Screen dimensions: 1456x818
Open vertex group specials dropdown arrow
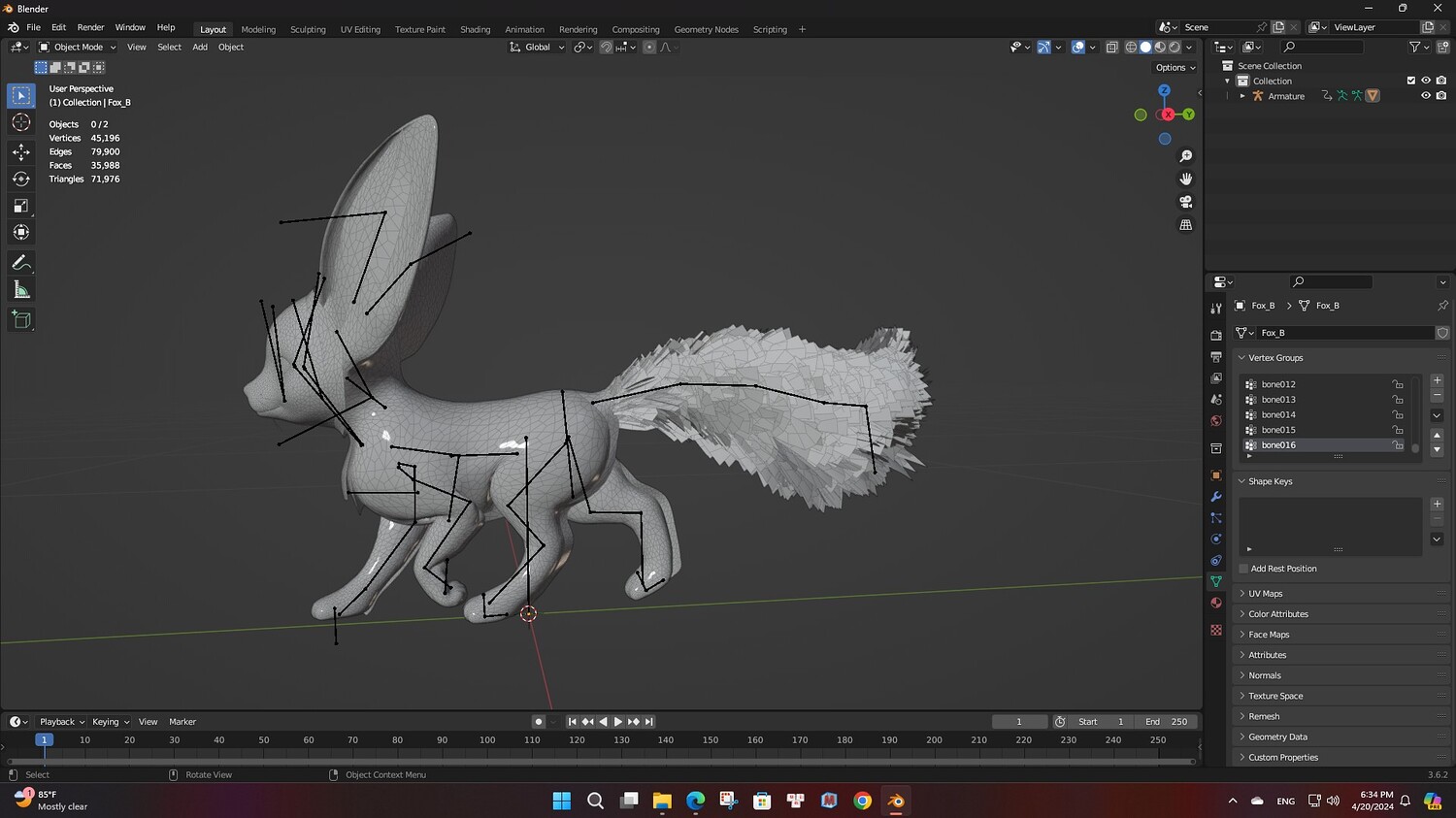point(1437,415)
